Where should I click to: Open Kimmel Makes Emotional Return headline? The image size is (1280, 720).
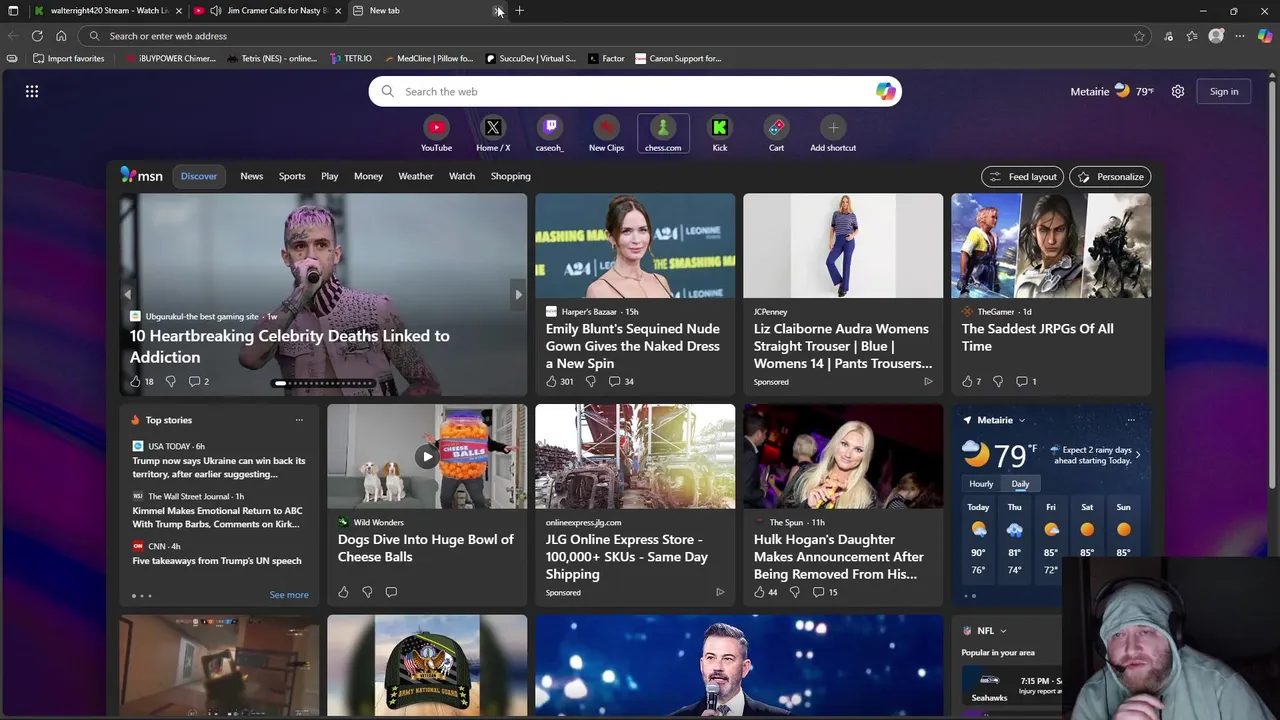[217, 517]
